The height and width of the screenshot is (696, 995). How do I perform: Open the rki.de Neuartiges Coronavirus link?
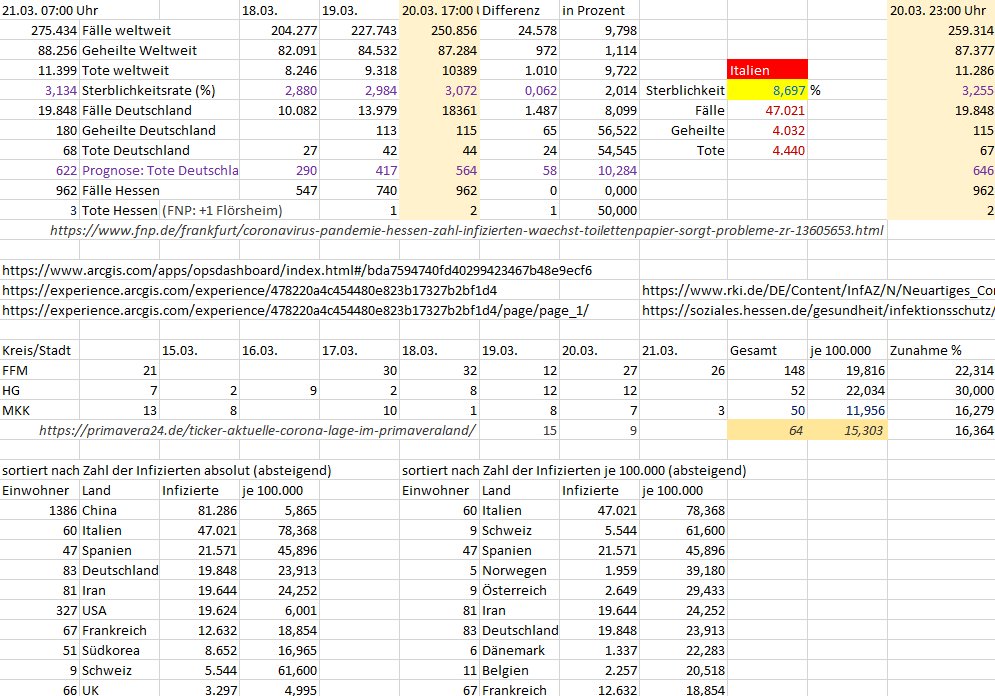pyautogui.click(x=818, y=291)
